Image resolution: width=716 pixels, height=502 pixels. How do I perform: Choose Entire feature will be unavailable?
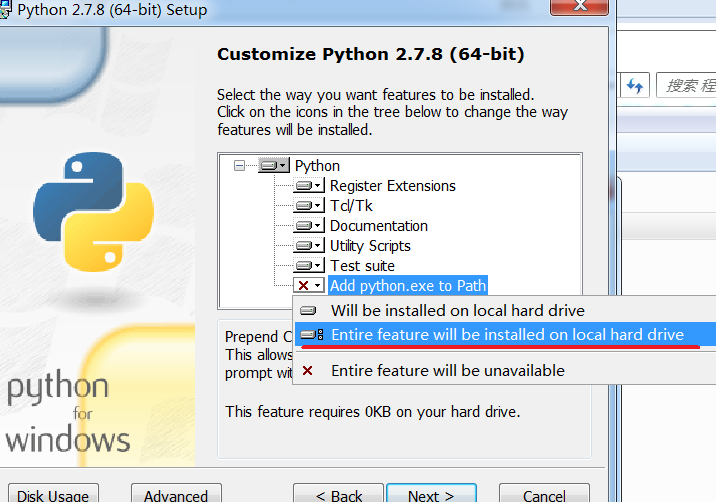505,371
